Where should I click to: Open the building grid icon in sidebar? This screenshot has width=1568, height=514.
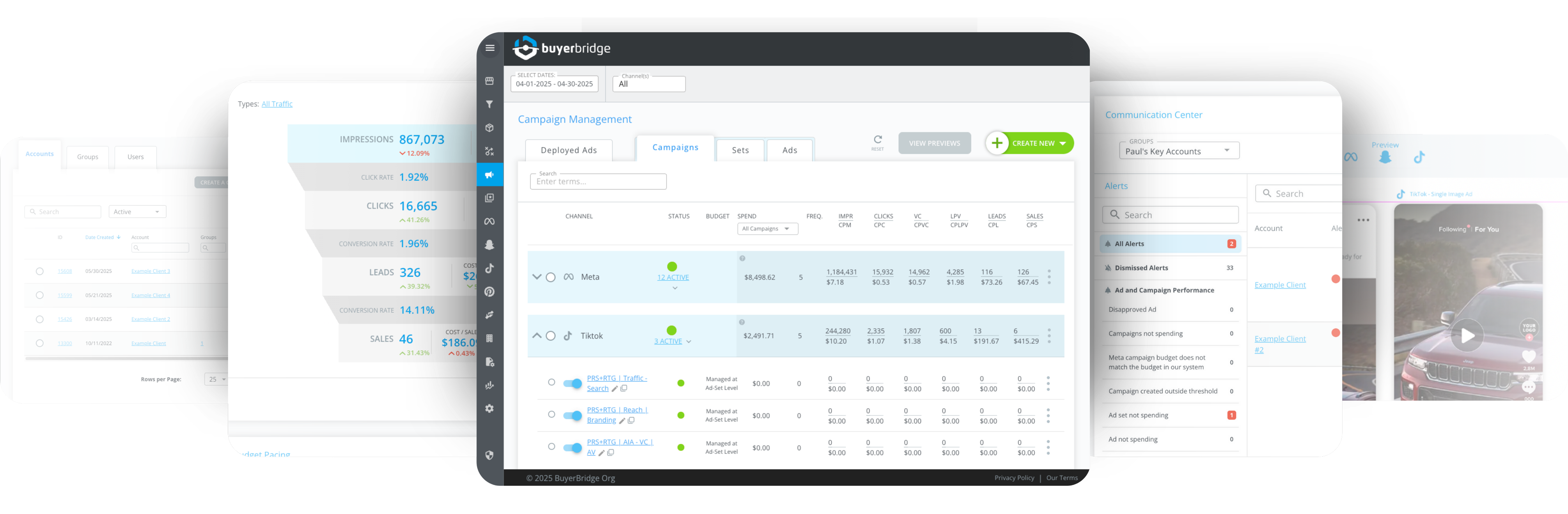point(490,338)
